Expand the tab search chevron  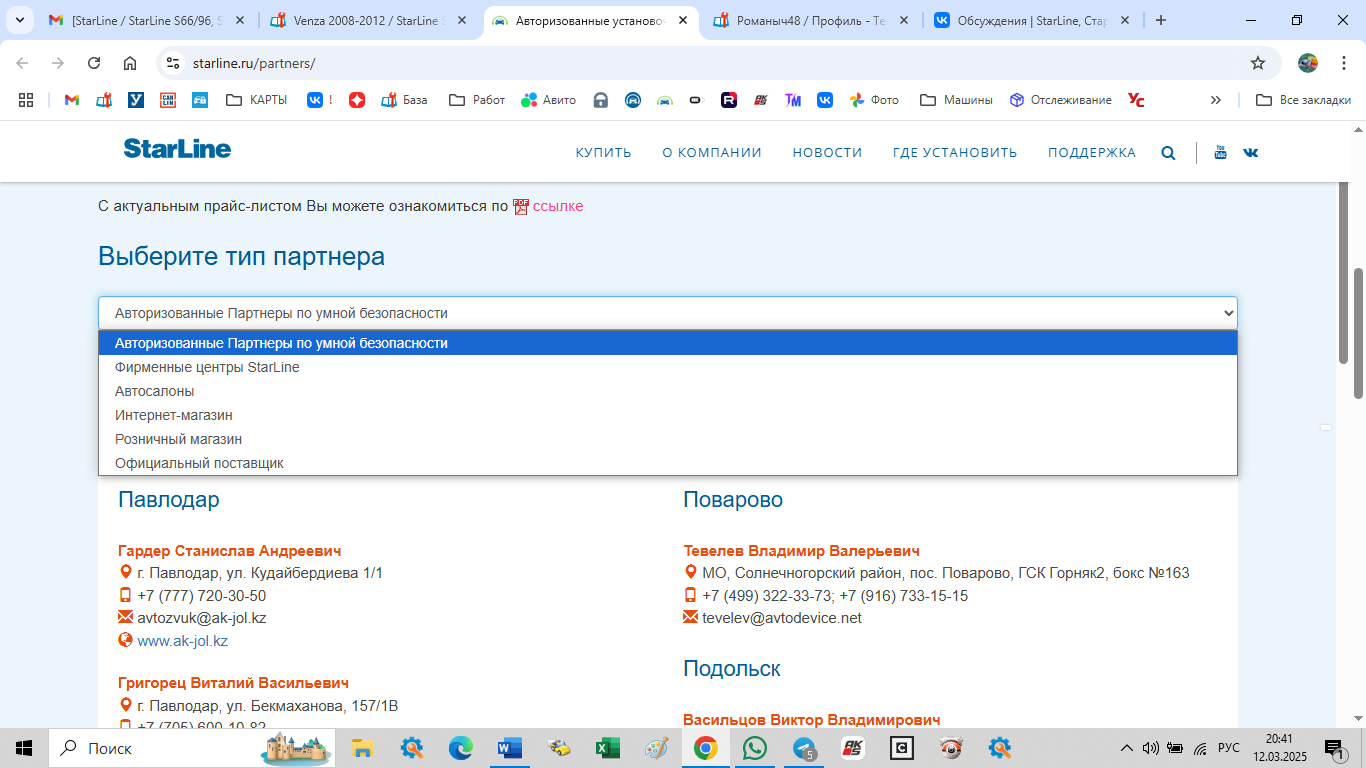(20, 20)
